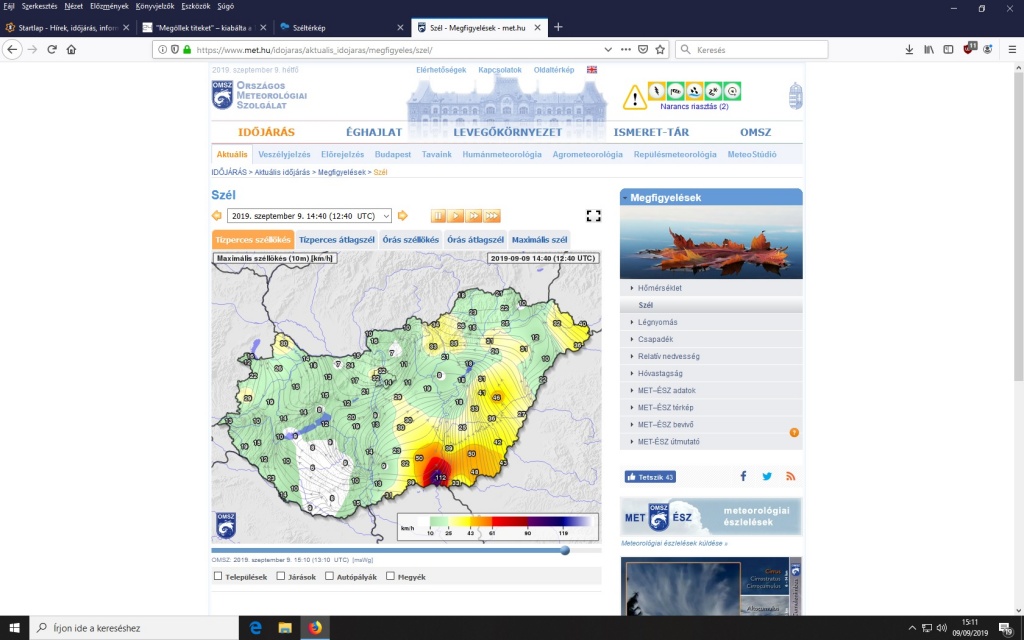The image size is (1024, 640).
Task: Open the RSS feed icon
Action: point(790,477)
